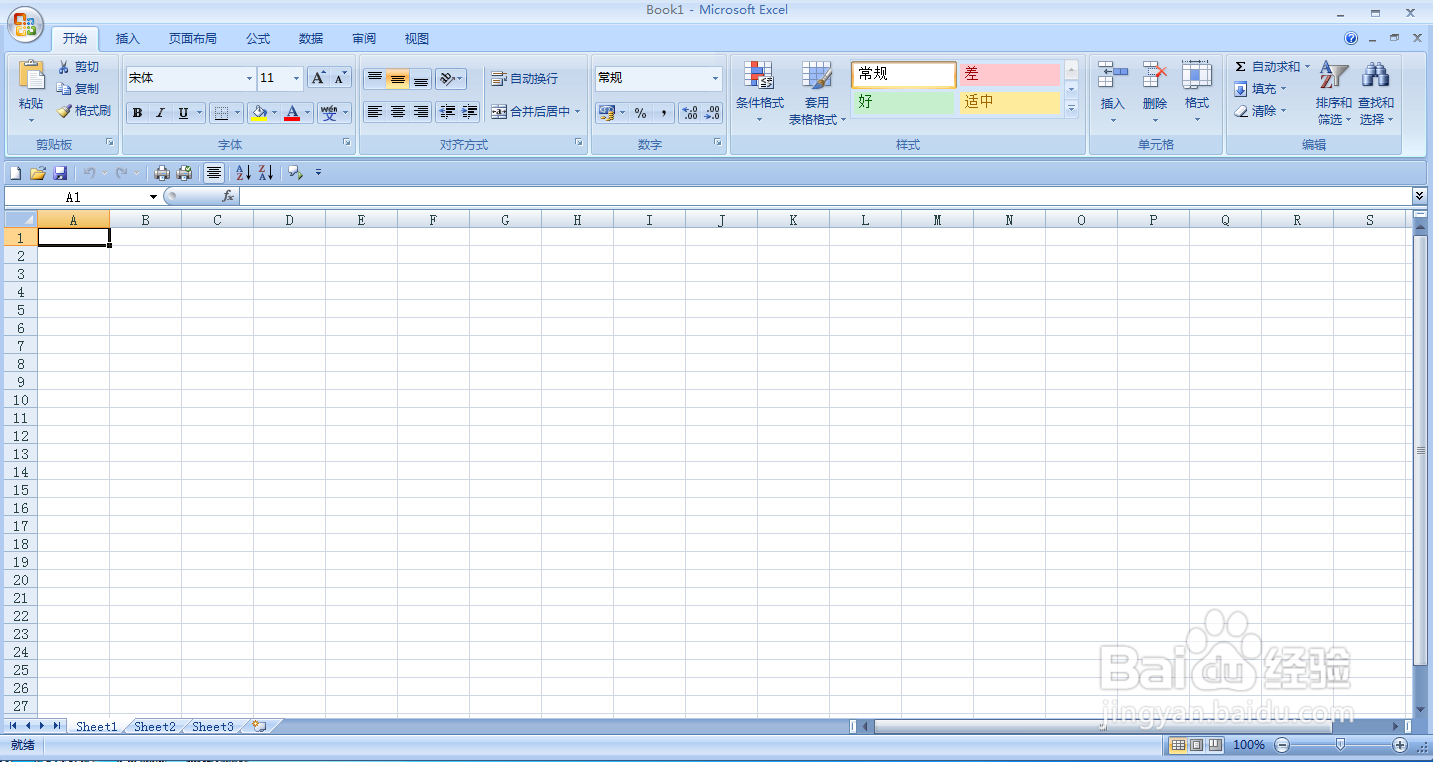Viewport: 1433px width, 762px height.
Task: Open the AutoSum (自动求和) dropdown arrow
Action: tap(1307, 67)
